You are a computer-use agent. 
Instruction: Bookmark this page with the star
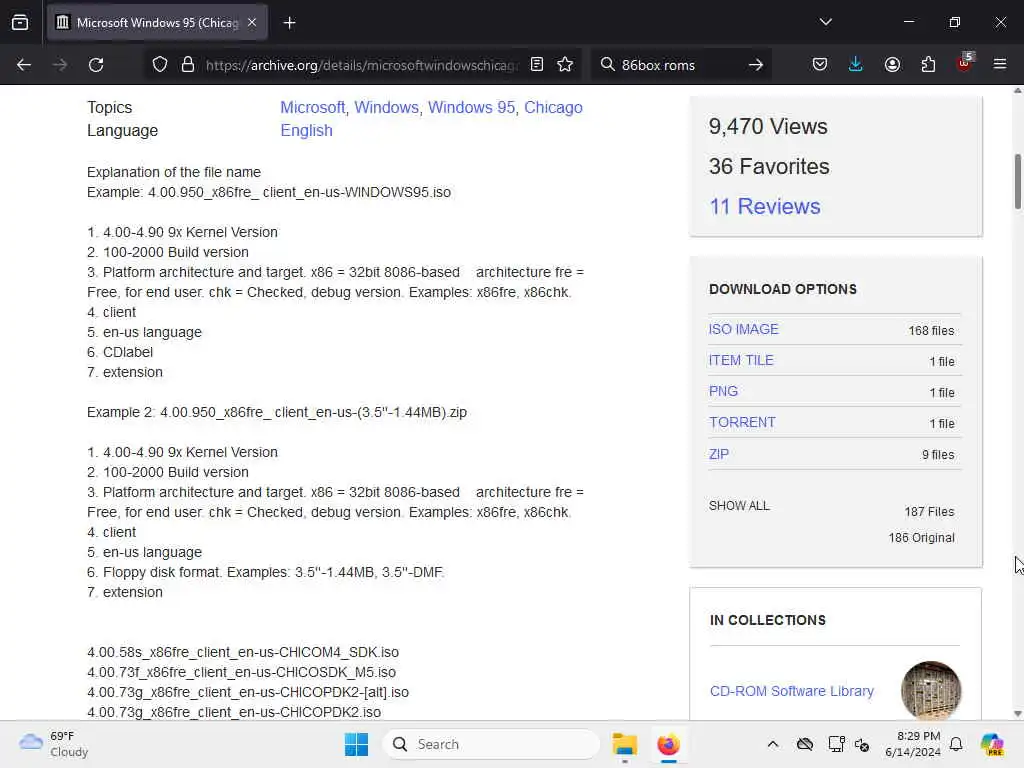[565, 65]
